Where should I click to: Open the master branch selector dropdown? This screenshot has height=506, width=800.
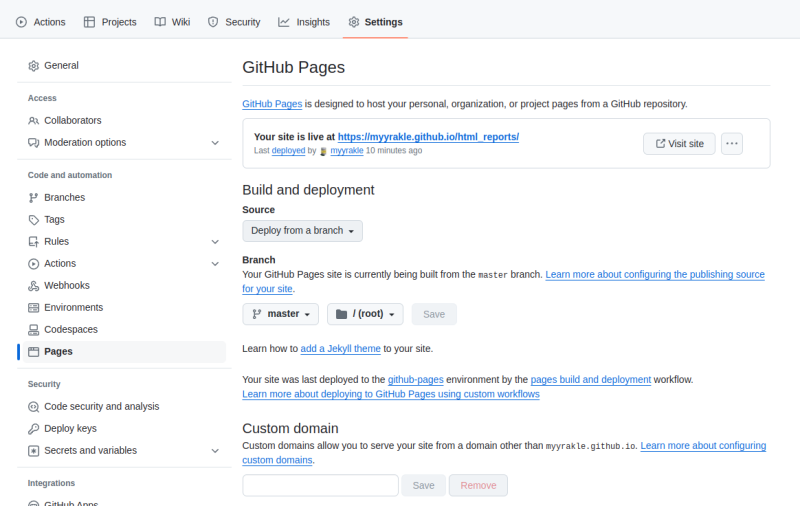280,314
